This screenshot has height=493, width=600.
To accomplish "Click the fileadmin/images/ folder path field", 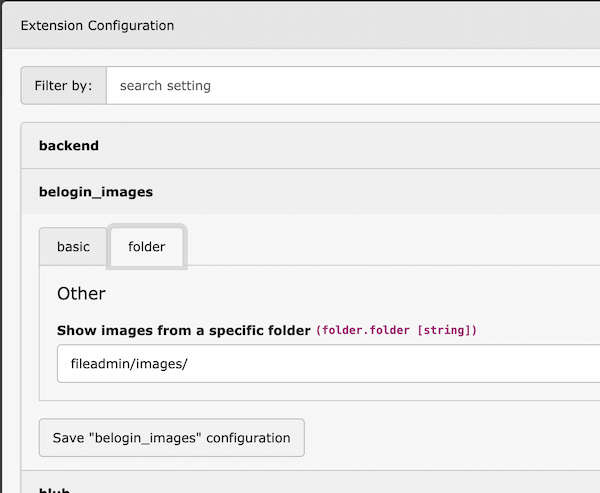I will tap(330, 363).
